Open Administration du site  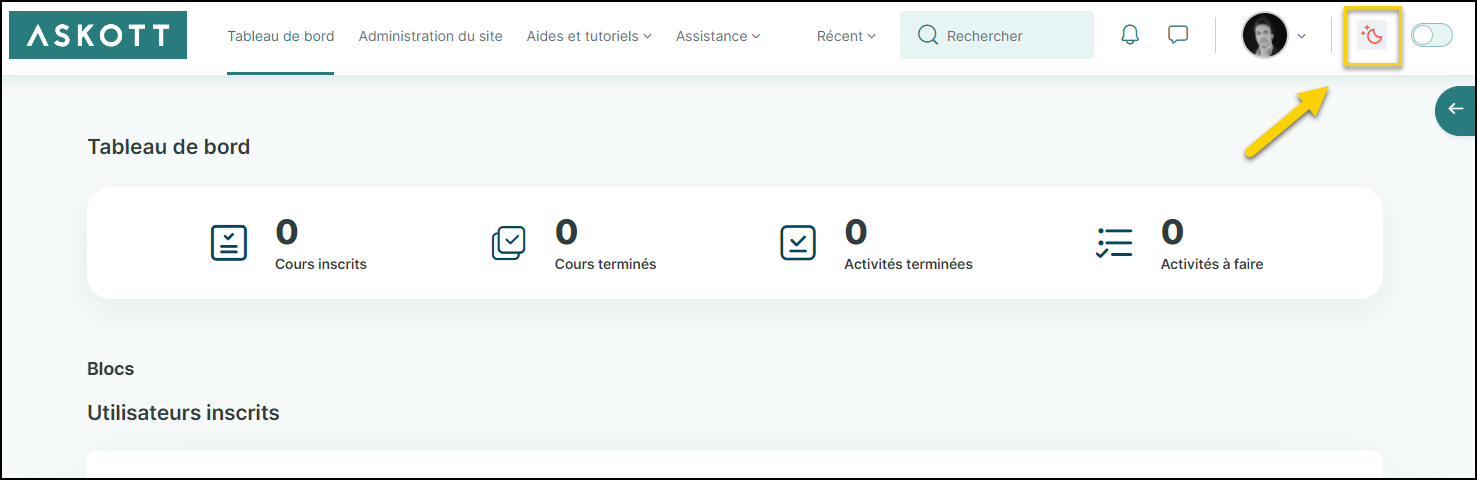click(430, 36)
